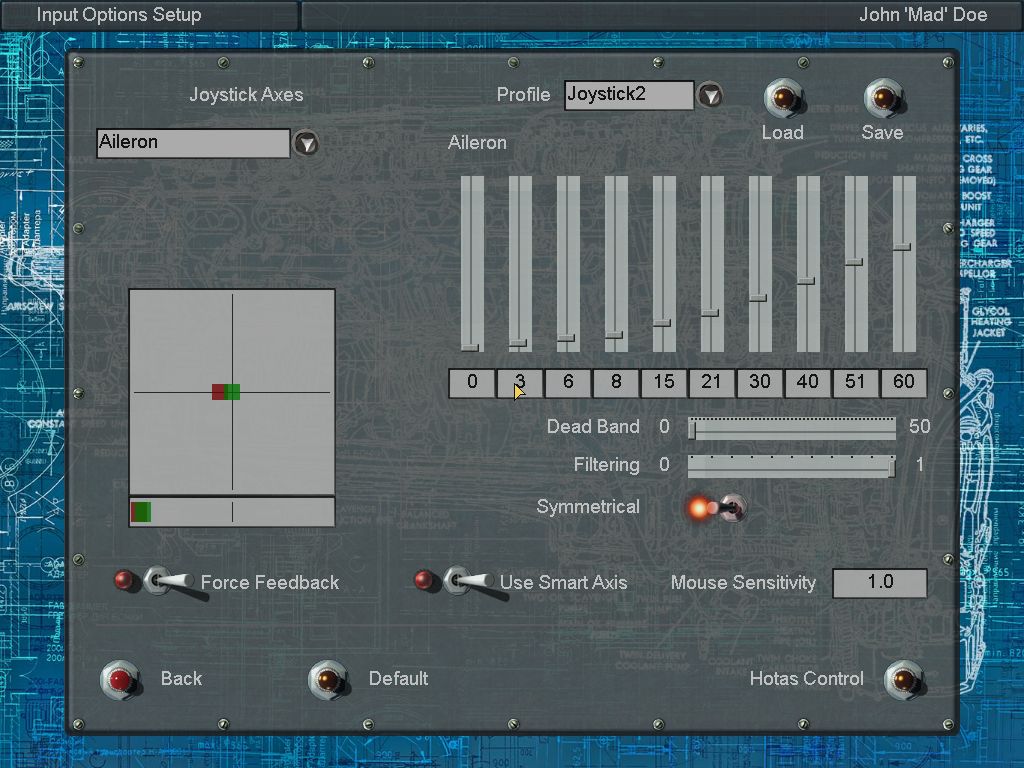Viewport: 1024px width, 768px height.
Task: Click the Hotas Control label
Action: tap(807, 679)
